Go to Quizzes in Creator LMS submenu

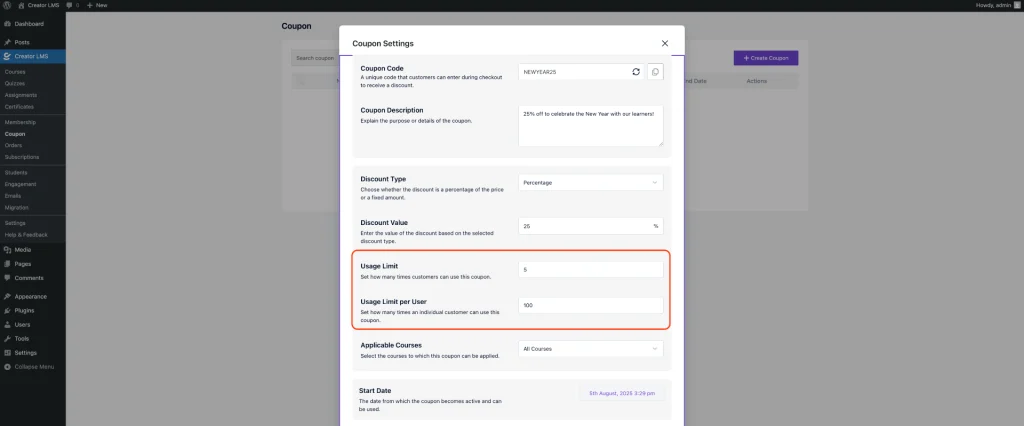(13, 83)
